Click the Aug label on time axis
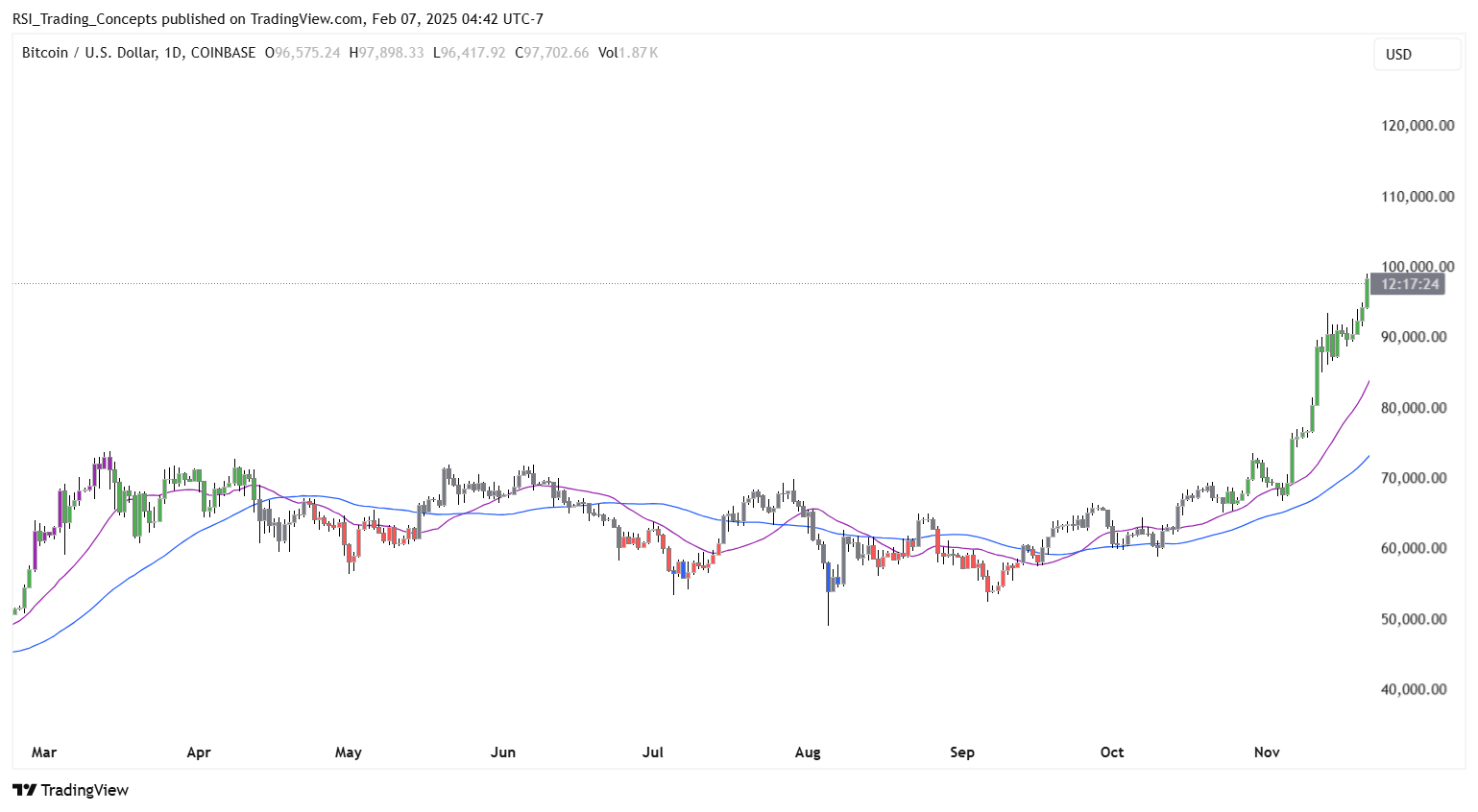The height and width of the screenshot is (812, 1478). [x=808, y=752]
